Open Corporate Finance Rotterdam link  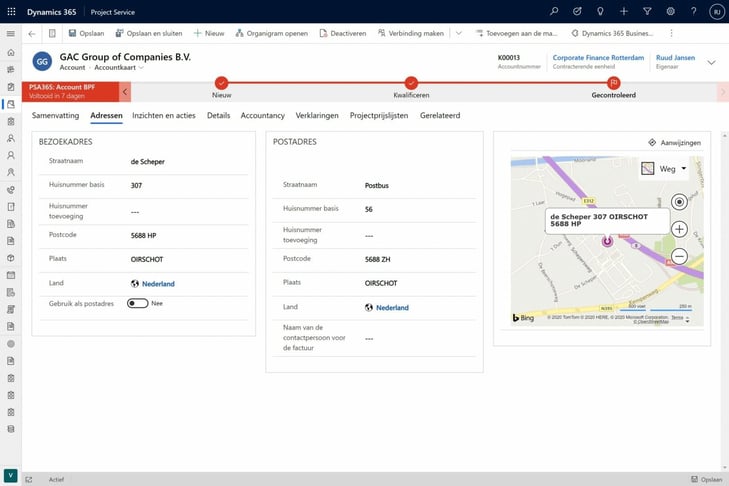coord(598,58)
